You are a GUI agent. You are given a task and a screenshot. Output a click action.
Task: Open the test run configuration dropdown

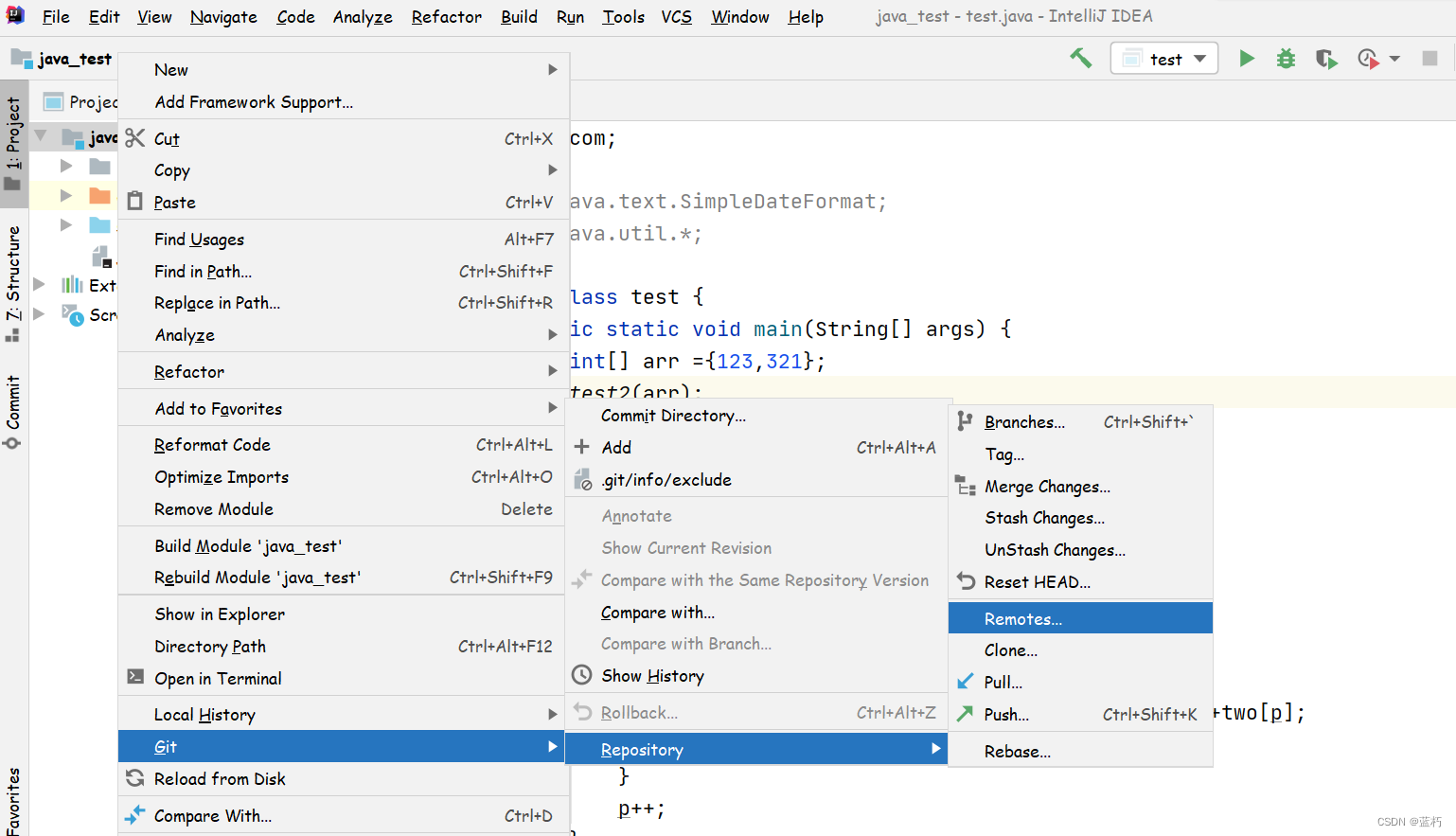click(x=1164, y=59)
